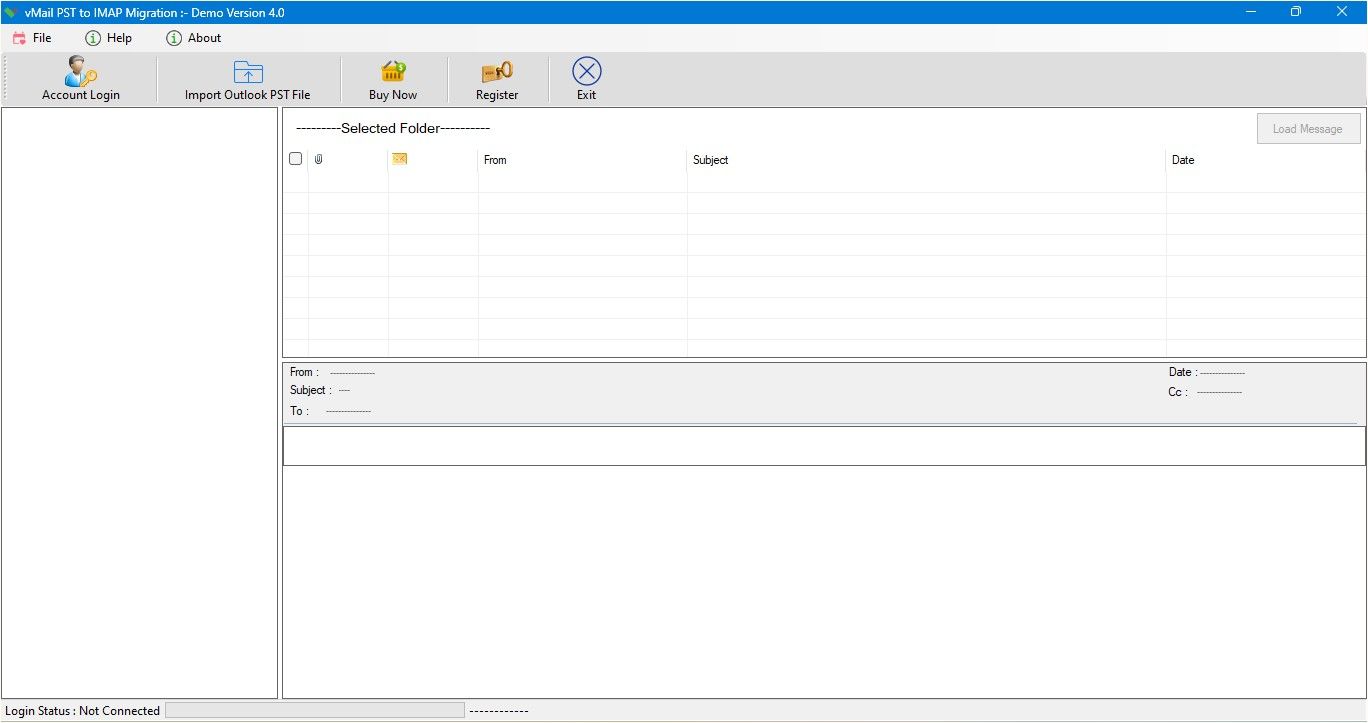Open the About menu

point(194,38)
